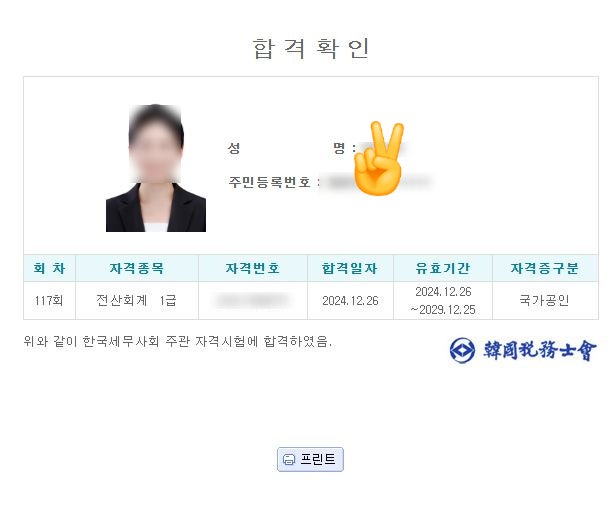The height and width of the screenshot is (532, 616).
Task: Click the victory hand emoji sticker
Action: (x=378, y=158)
